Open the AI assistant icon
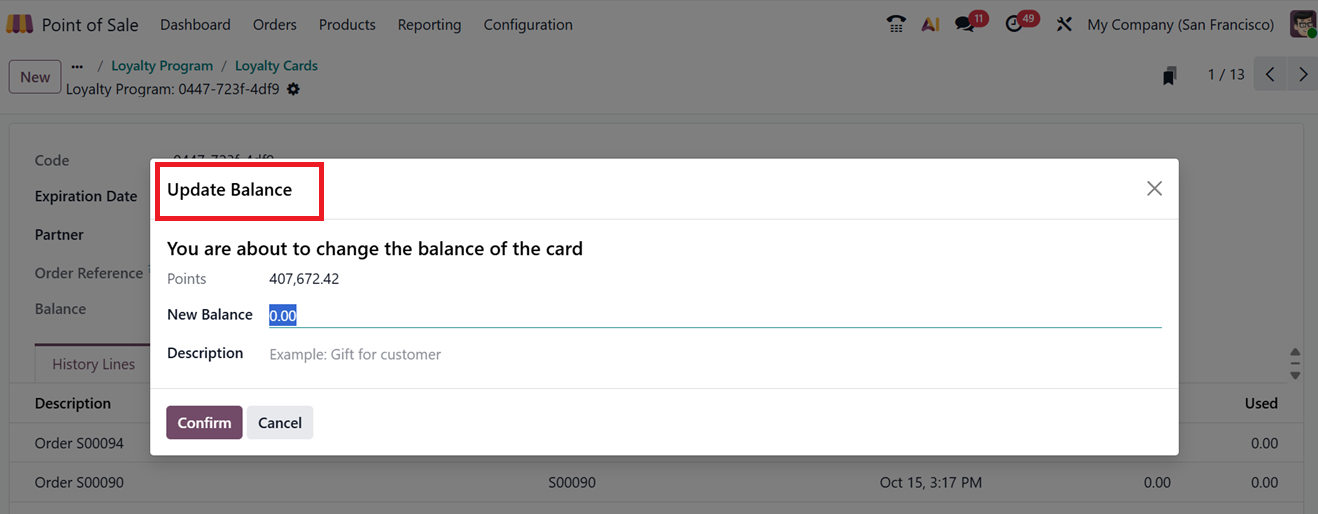Screen dimensions: 1318x514 (x=930, y=24)
